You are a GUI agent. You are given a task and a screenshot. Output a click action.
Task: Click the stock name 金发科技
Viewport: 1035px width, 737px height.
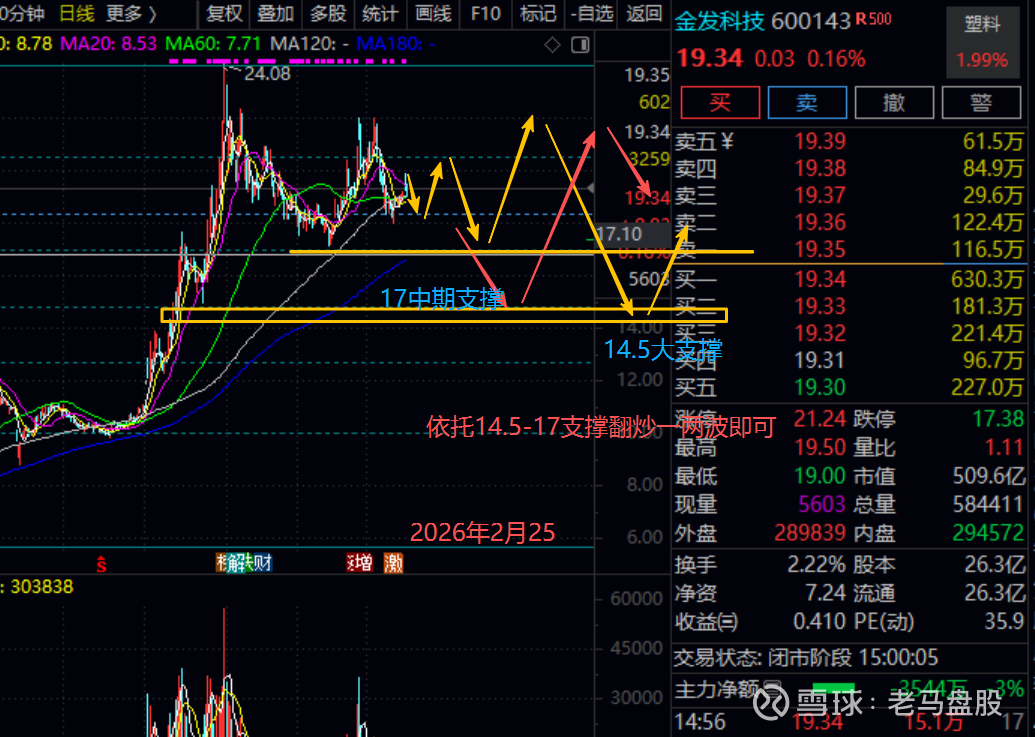click(719, 21)
